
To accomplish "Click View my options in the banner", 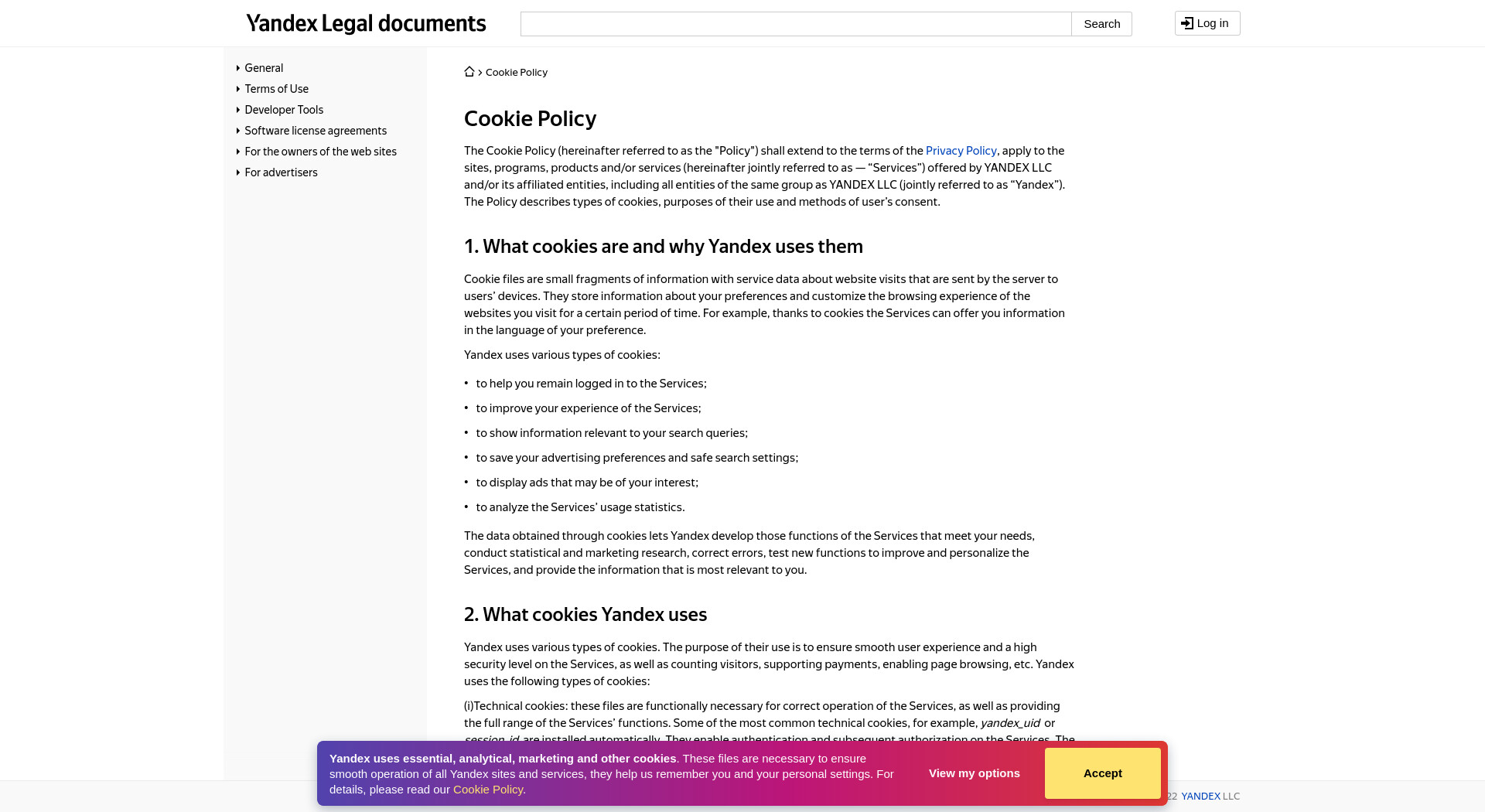I will click(x=974, y=773).
